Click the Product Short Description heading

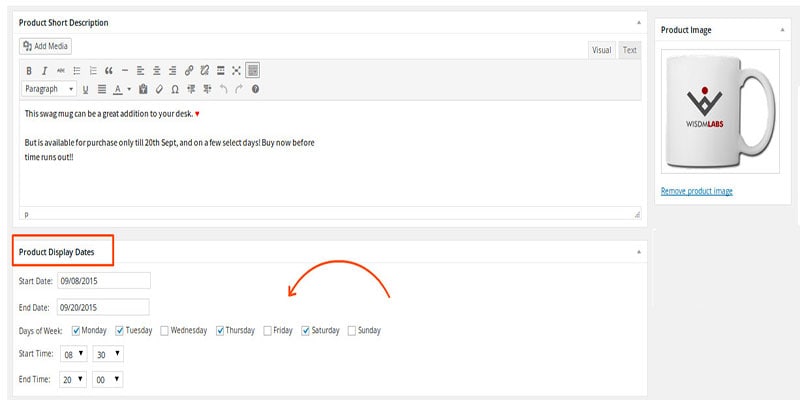[x=63, y=23]
